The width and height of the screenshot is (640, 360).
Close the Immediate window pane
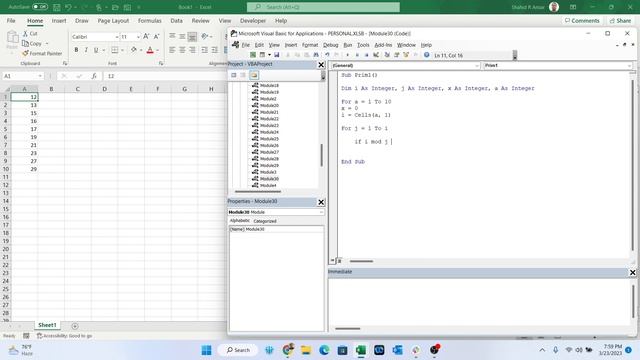[x=633, y=272]
